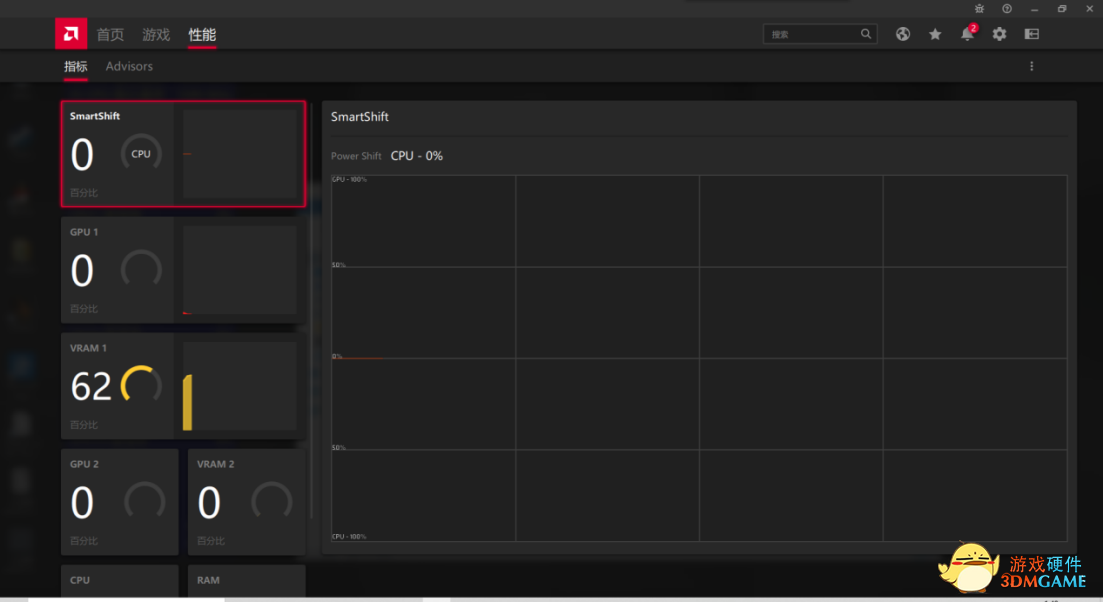Click the GPU 1 gauge dial

[141, 269]
